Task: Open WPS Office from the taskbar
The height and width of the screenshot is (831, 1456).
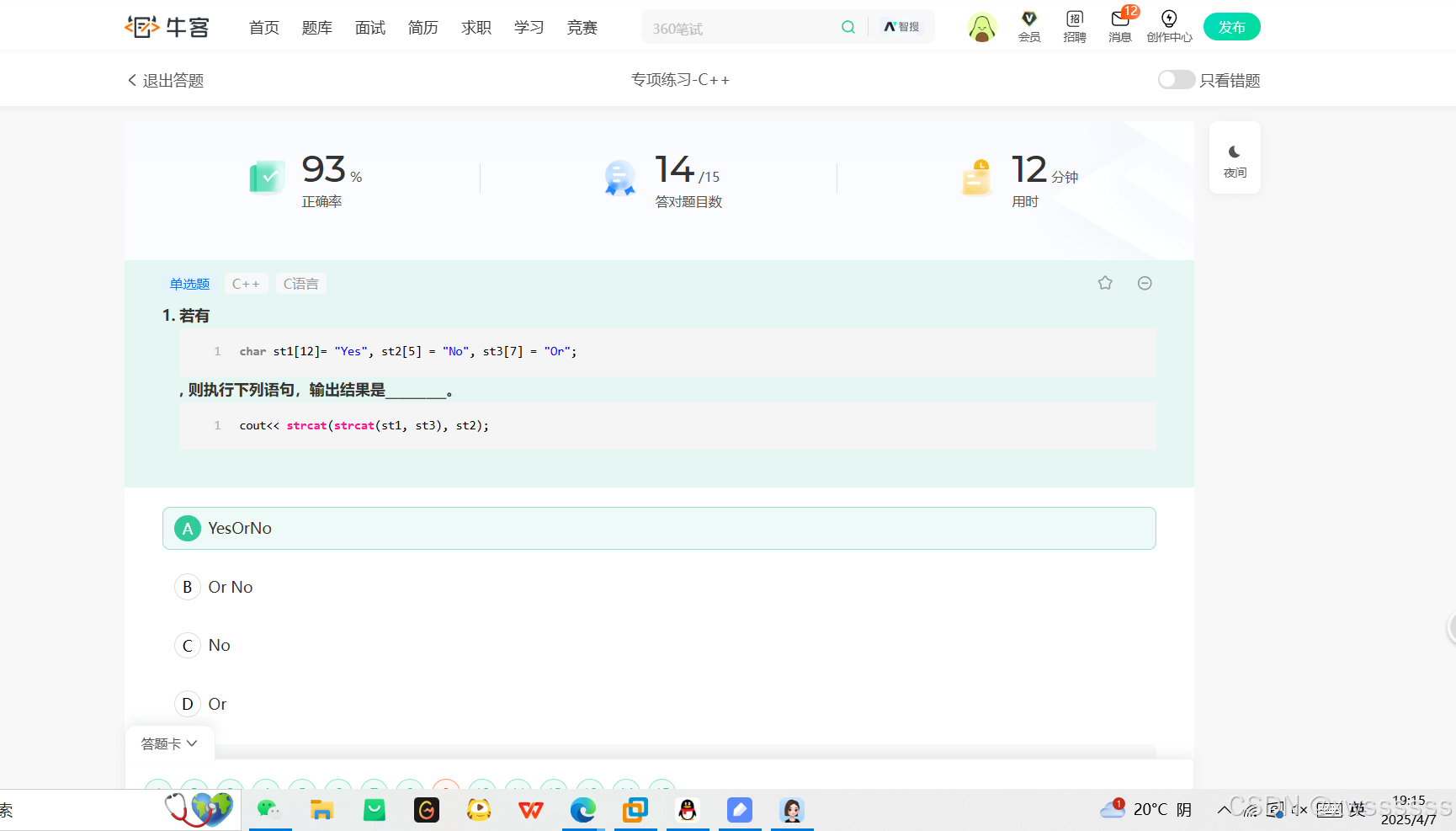Action: 531,810
